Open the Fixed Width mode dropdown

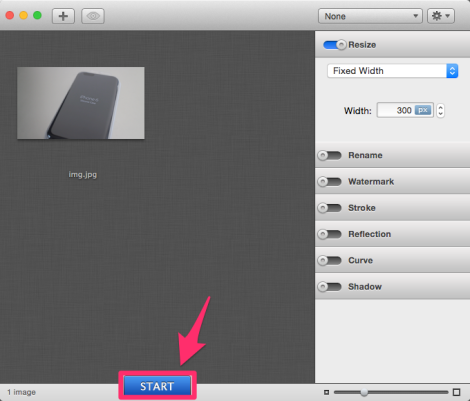tap(393, 71)
